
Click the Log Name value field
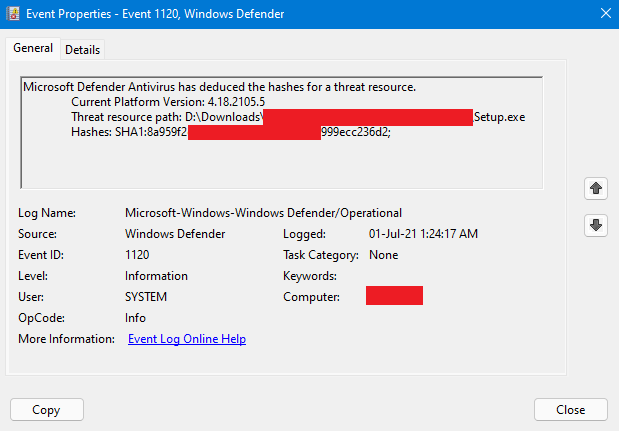tap(263, 213)
